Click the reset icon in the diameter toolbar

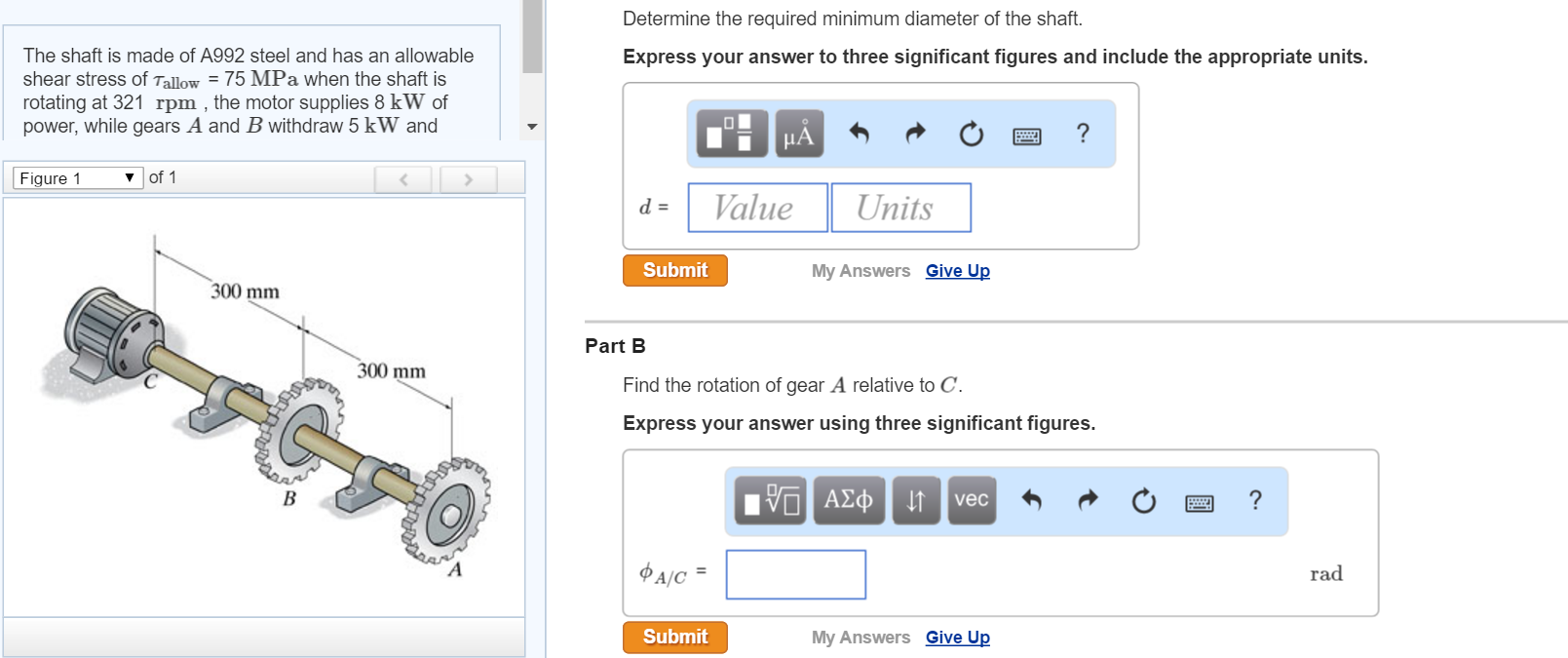971,134
